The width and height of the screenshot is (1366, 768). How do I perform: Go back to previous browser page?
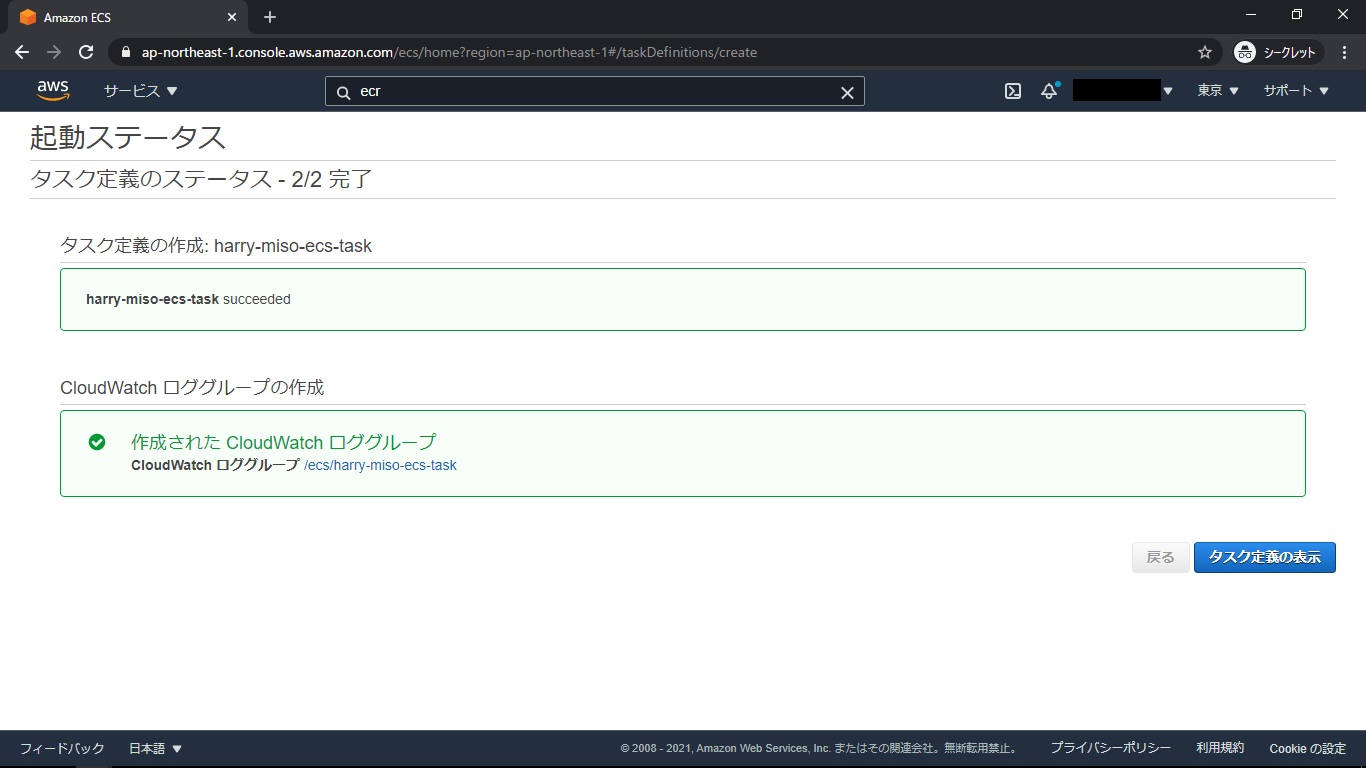coord(22,52)
